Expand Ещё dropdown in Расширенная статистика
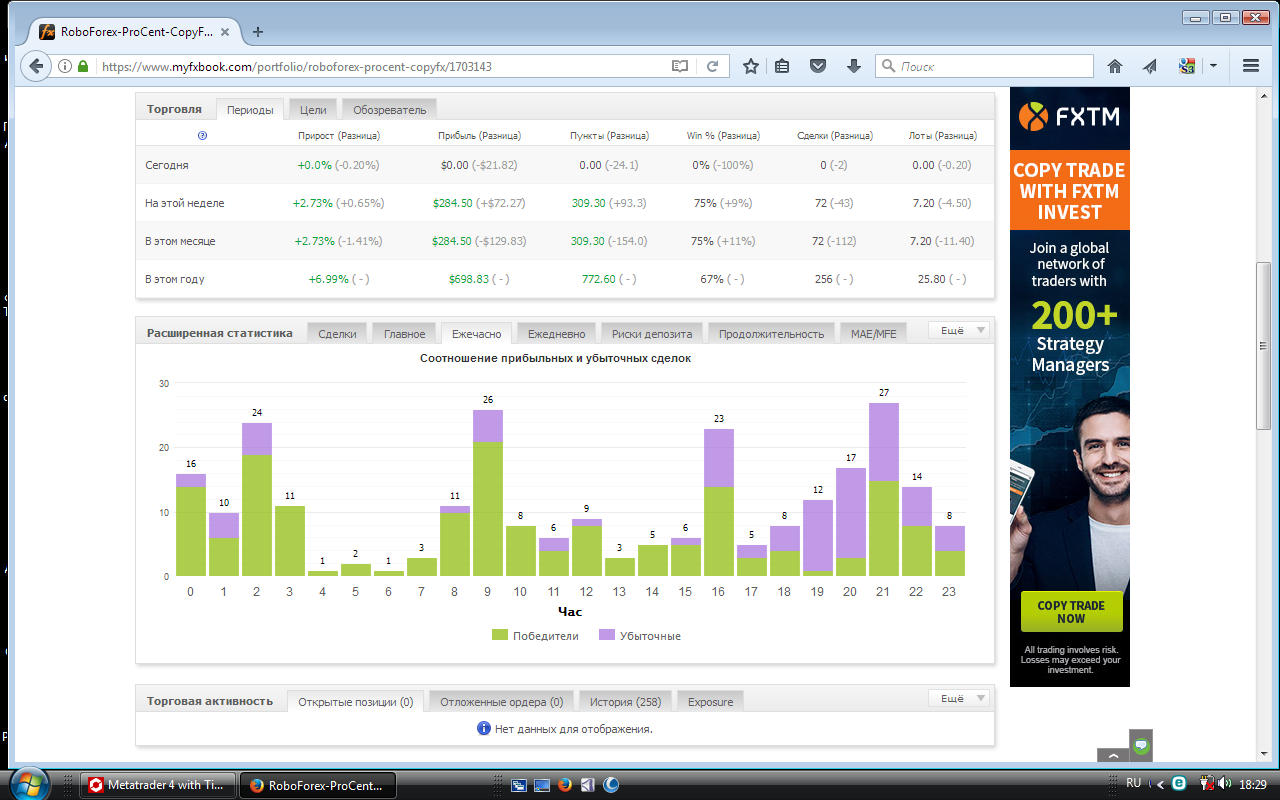 click(x=960, y=330)
